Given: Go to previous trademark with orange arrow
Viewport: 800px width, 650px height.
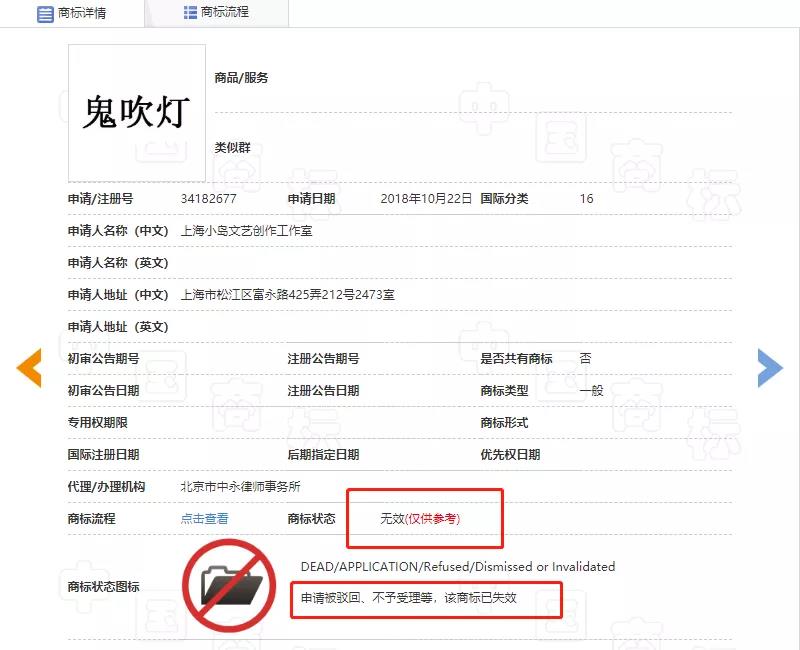Looking at the screenshot, I should [x=29, y=367].
